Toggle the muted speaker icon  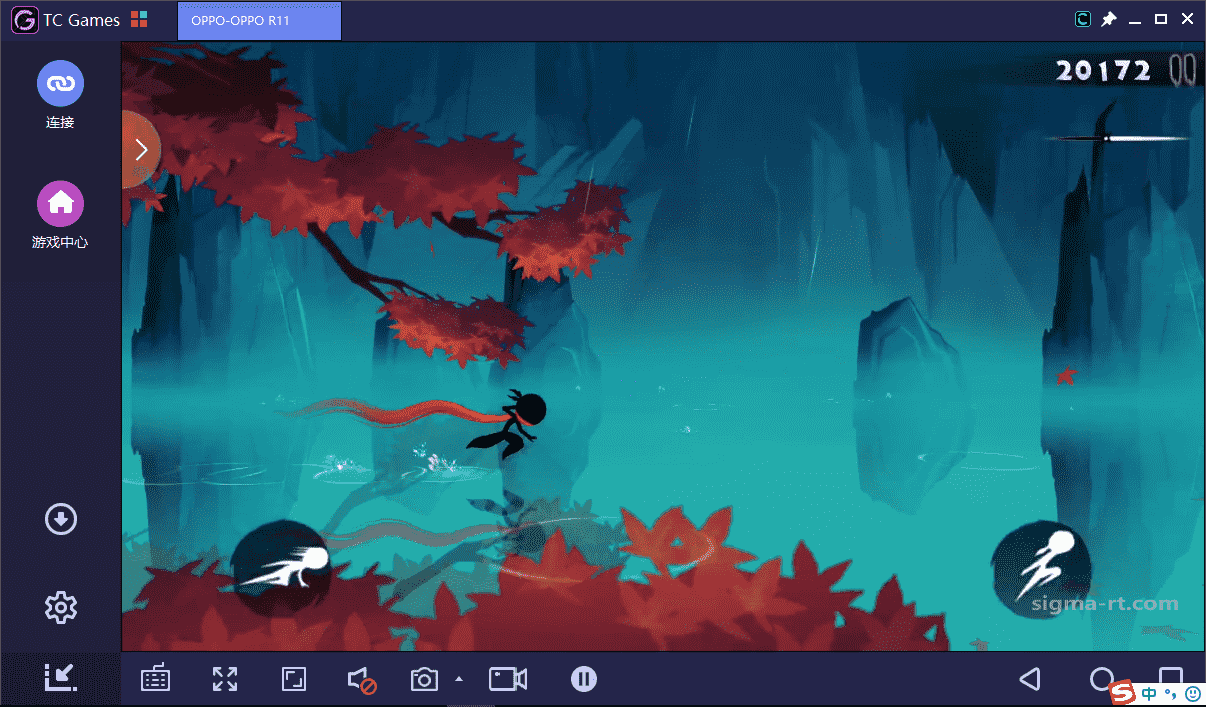tap(362, 681)
